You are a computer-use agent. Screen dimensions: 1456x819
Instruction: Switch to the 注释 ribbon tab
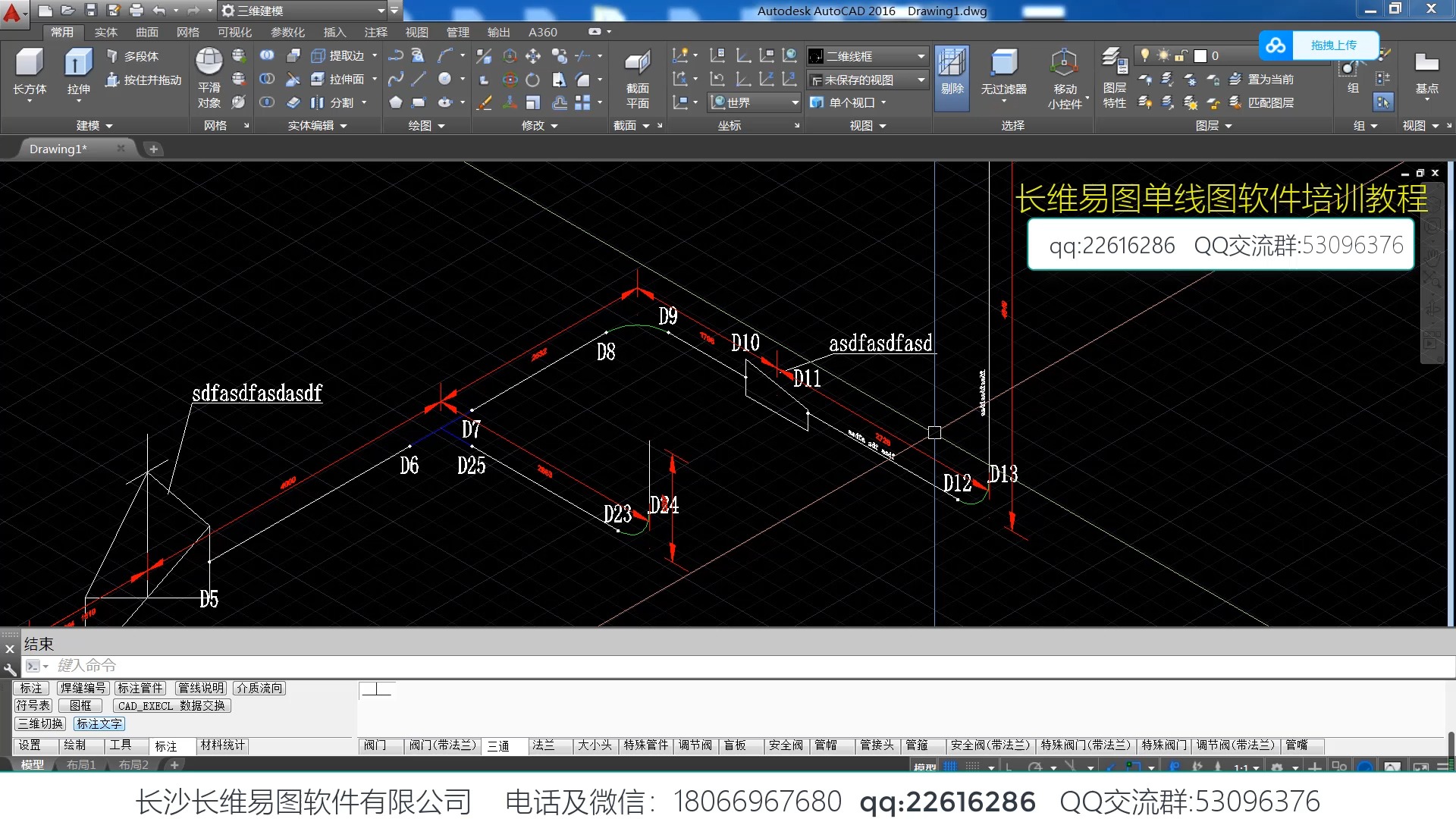[x=375, y=32]
